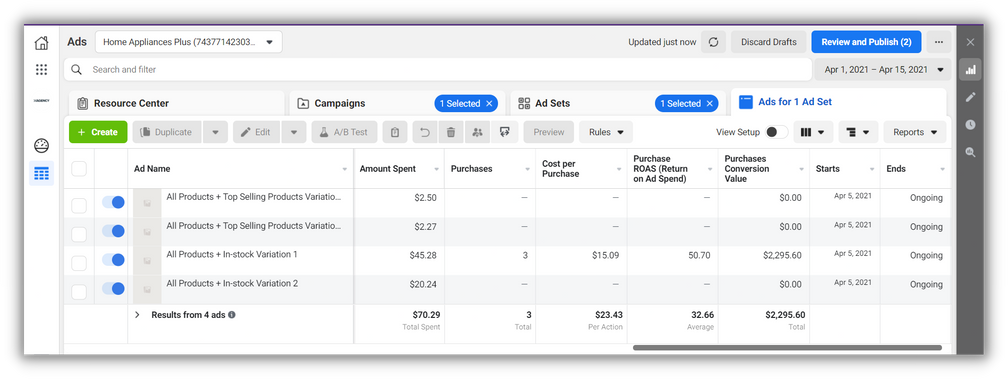Open the home icon in left sidebar
This screenshot has width=1008, height=379.
41,43
